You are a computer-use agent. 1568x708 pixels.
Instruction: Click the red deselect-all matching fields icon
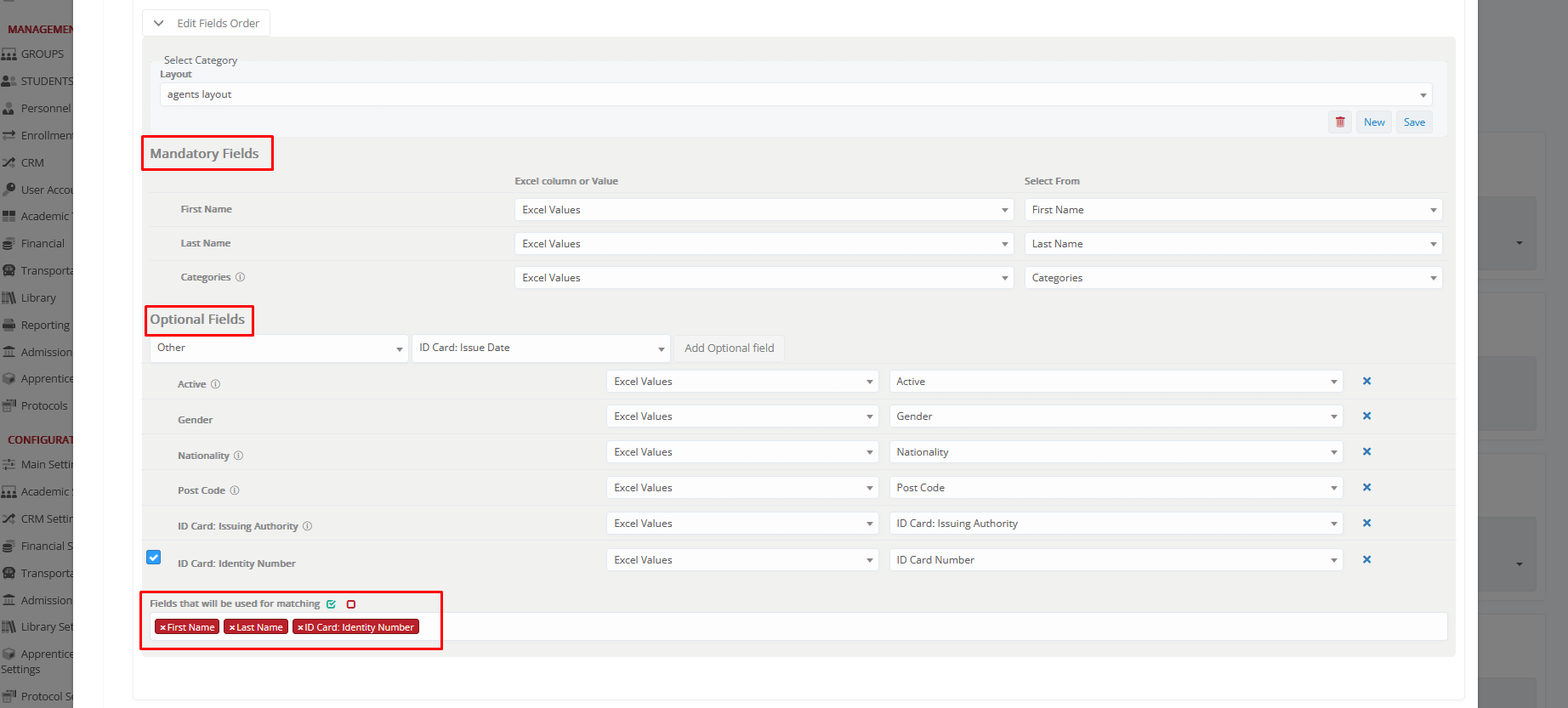point(351,604)
